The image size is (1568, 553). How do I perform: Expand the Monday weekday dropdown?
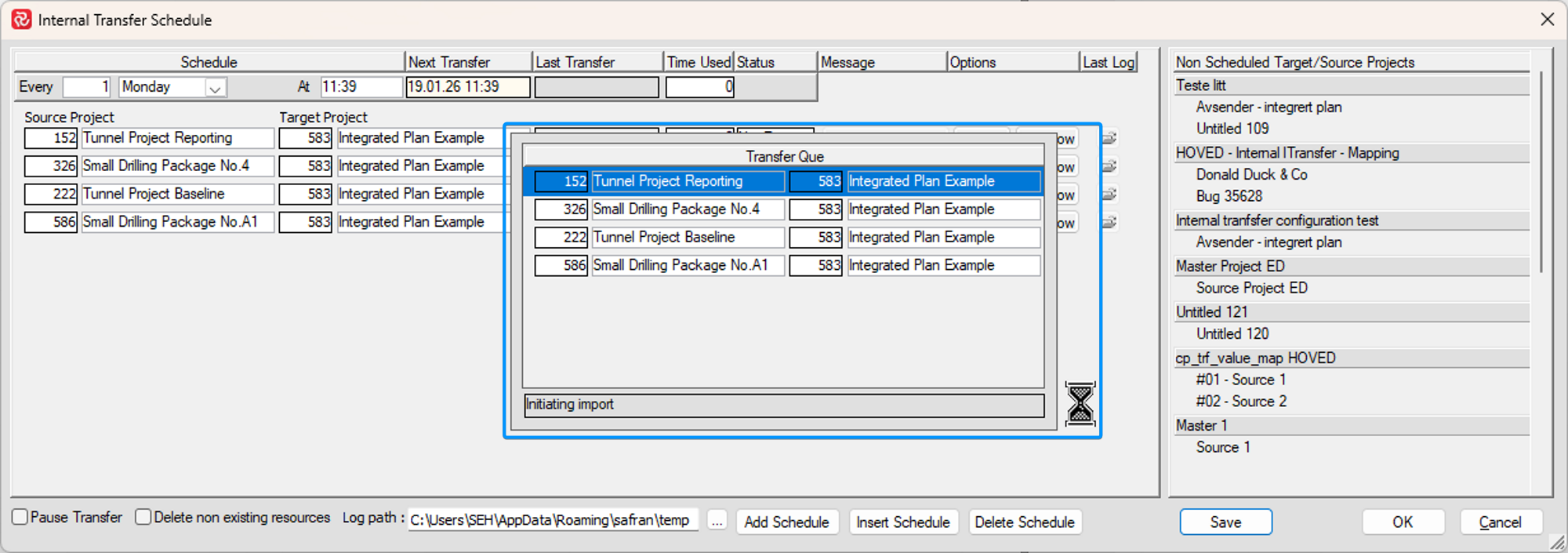coord(215,88)
